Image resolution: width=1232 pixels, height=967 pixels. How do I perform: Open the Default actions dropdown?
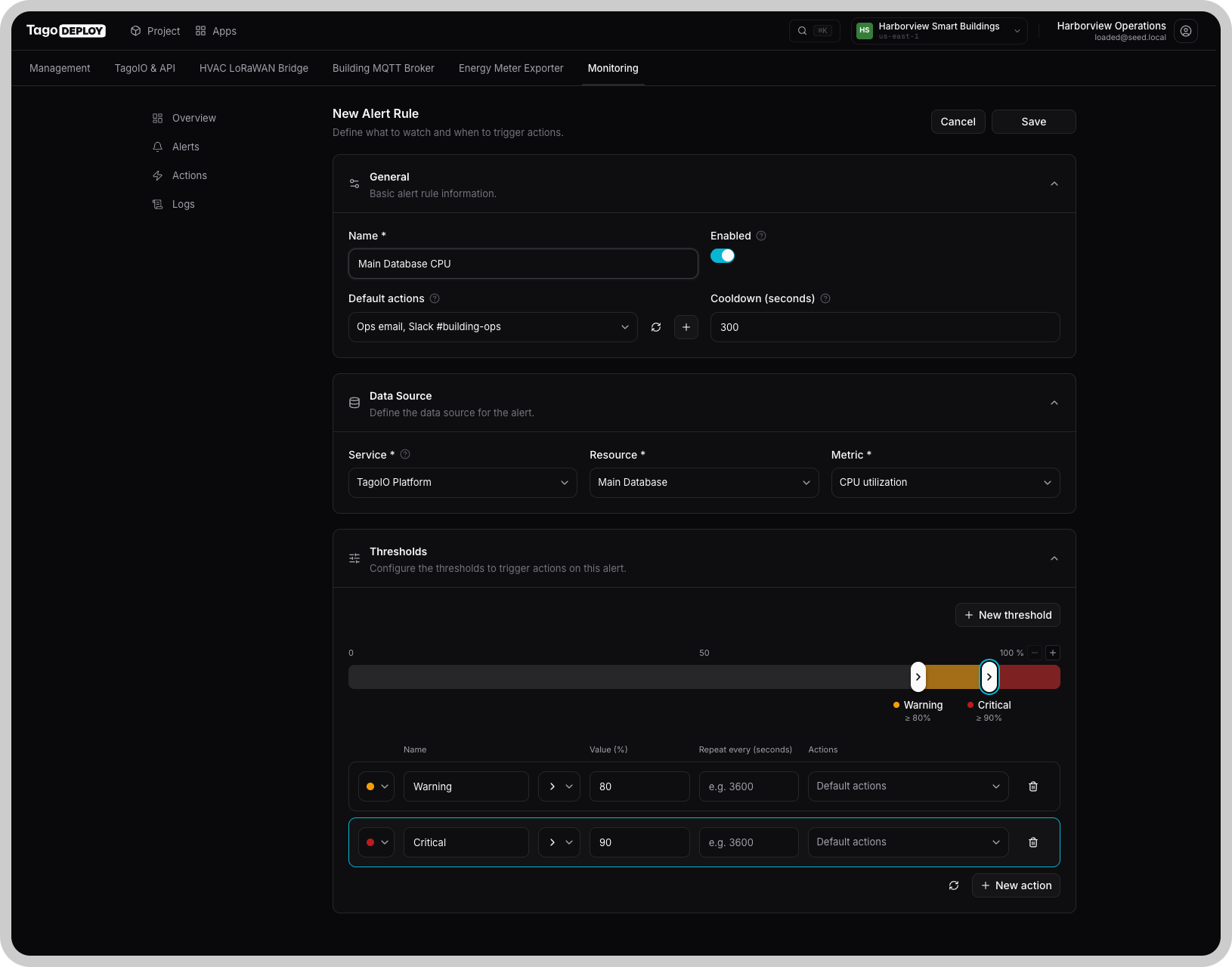click(493, 327)
